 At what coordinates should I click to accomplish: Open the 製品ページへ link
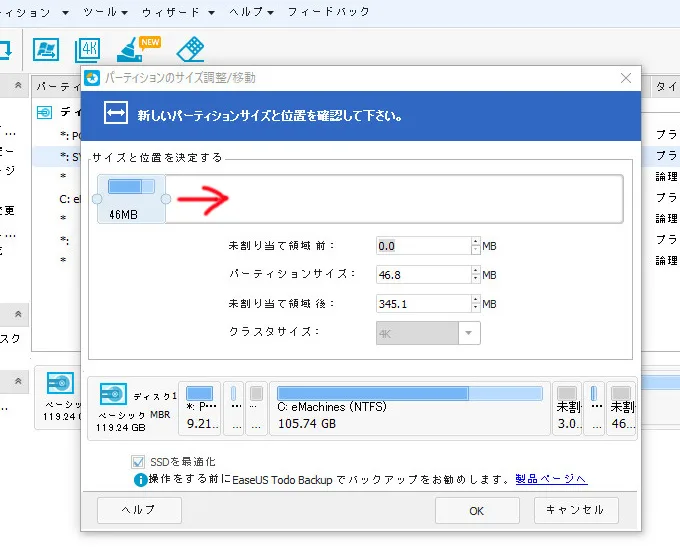coord(551,479)
